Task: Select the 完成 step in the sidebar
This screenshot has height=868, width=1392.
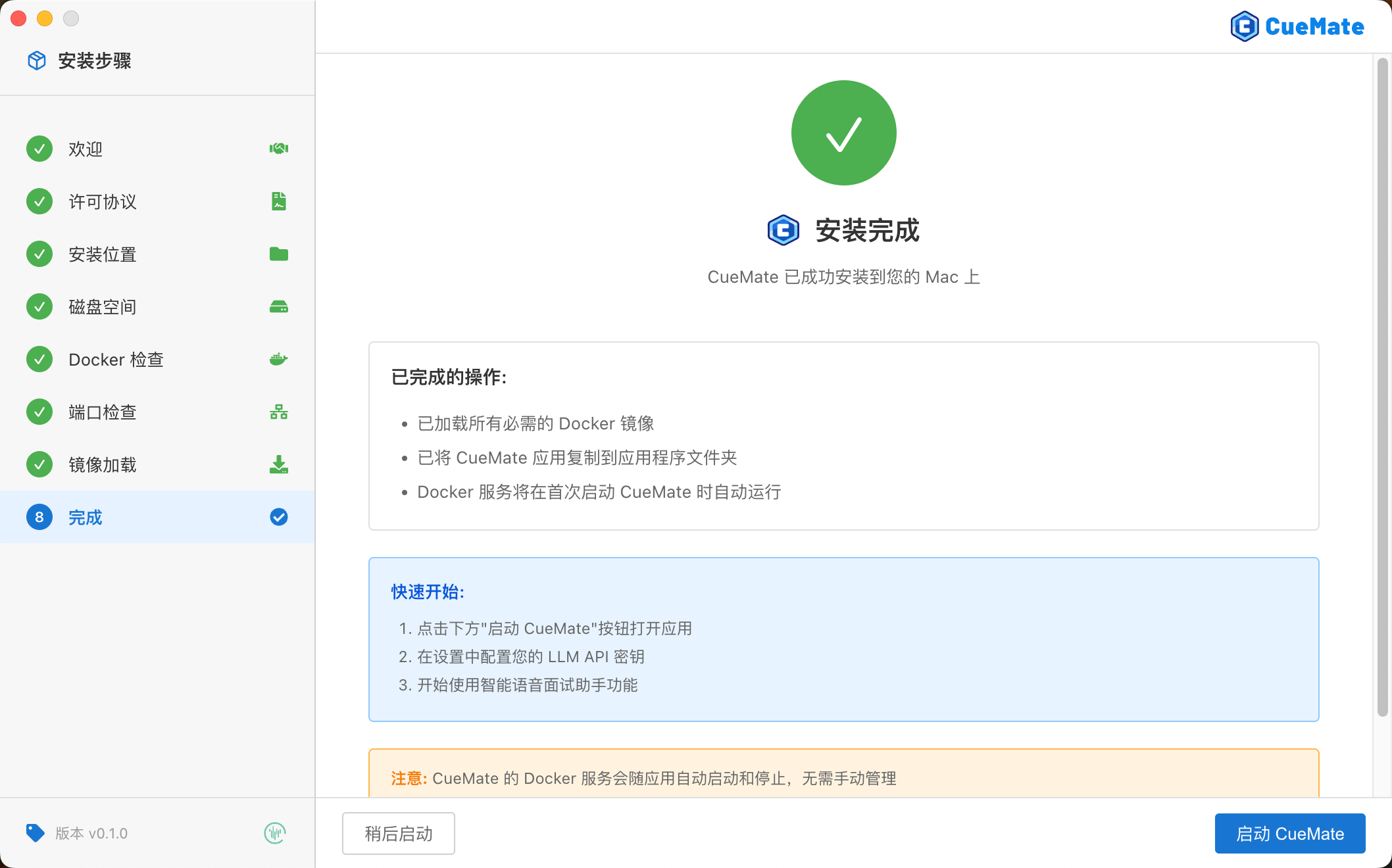Action: (x=85, y=517)
